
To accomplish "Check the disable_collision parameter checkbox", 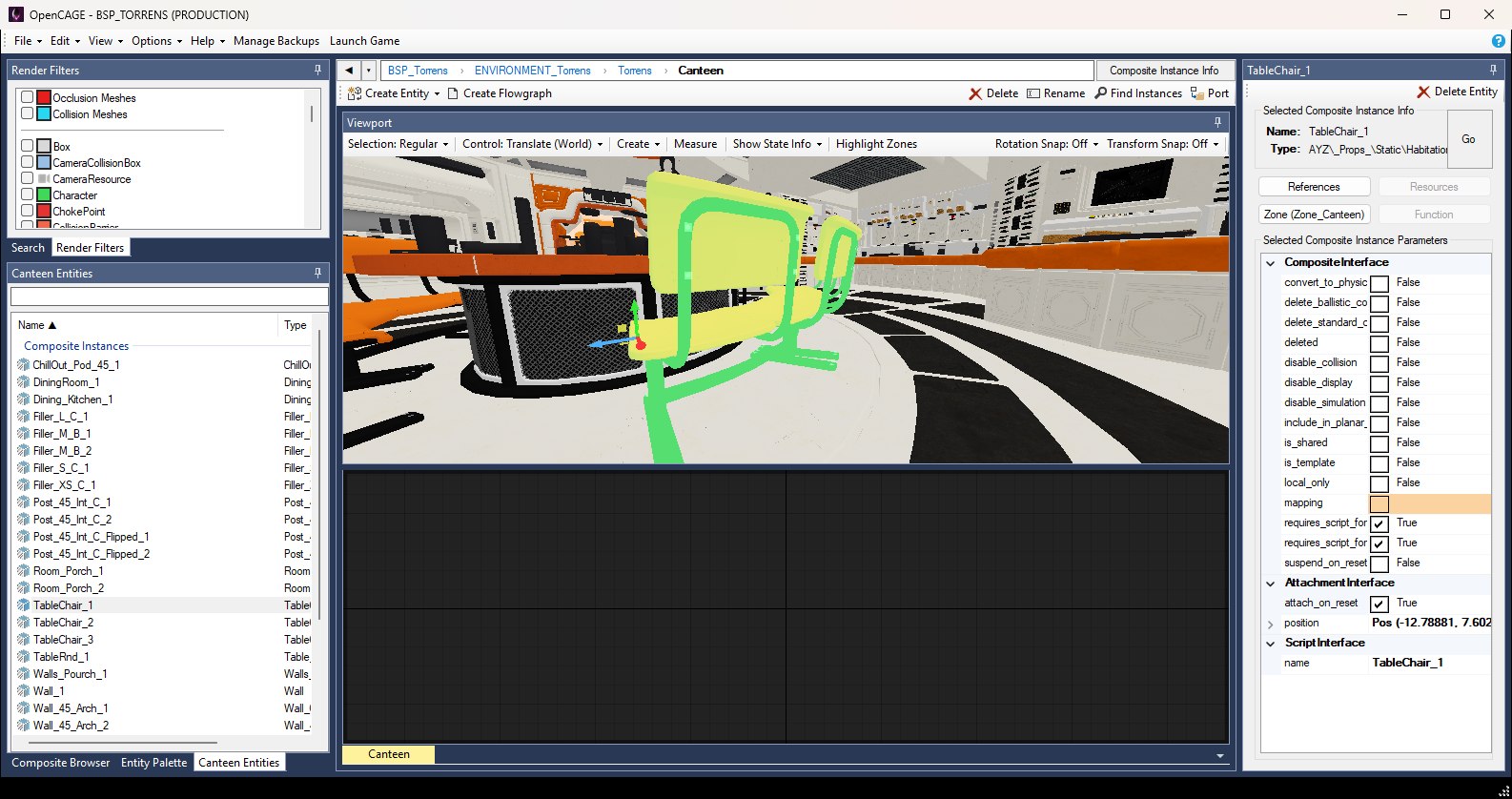I will [1379, 363].
